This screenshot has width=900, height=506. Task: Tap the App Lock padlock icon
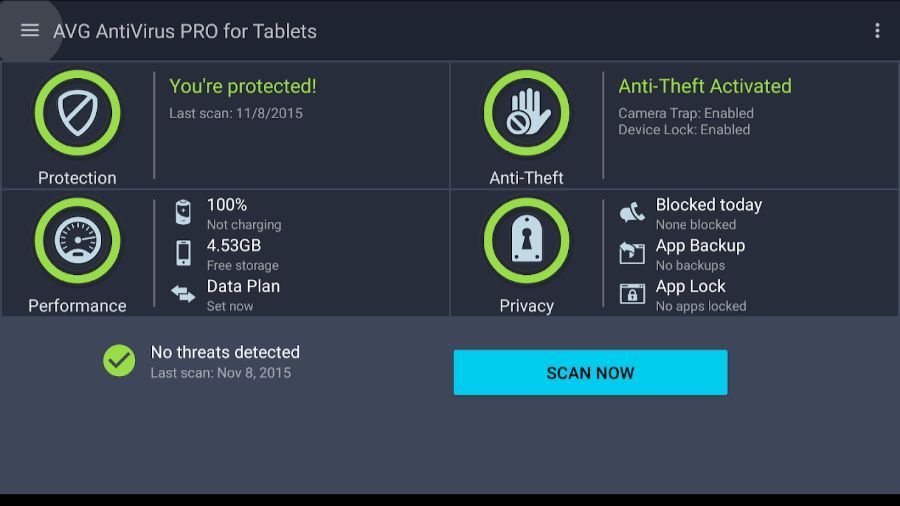[632, 294]
